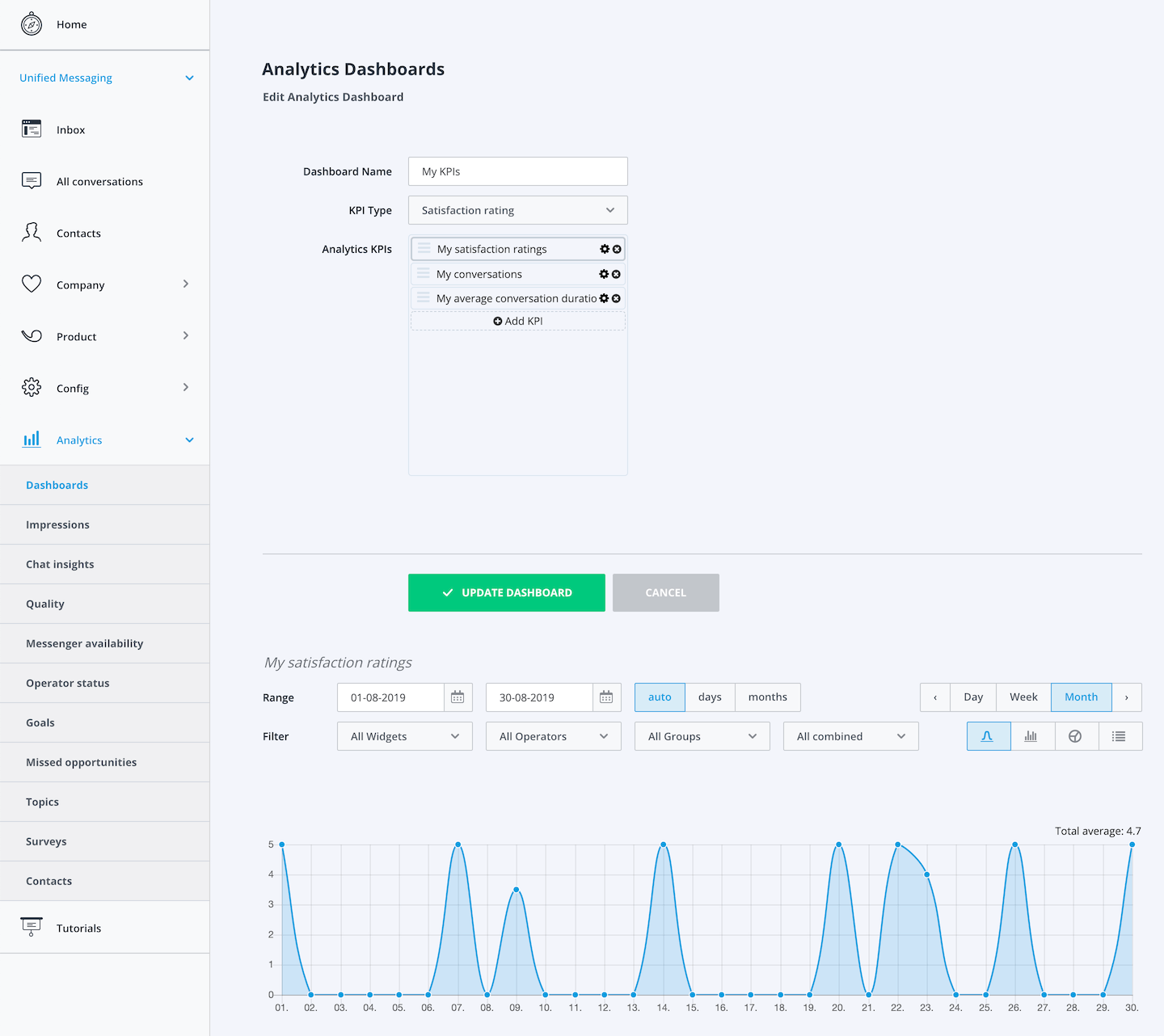The height and width of the screenshot is (1036, 1164).
Task: Switch to bar chart view
Action: pyautogui.click(x=1032, y=736)
